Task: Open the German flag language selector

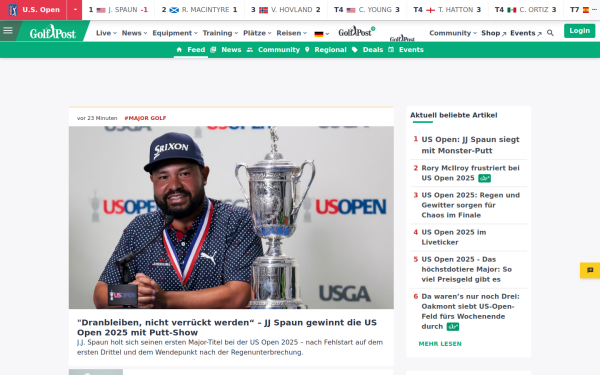Action: pyautogui.click(x=321, y=34)
